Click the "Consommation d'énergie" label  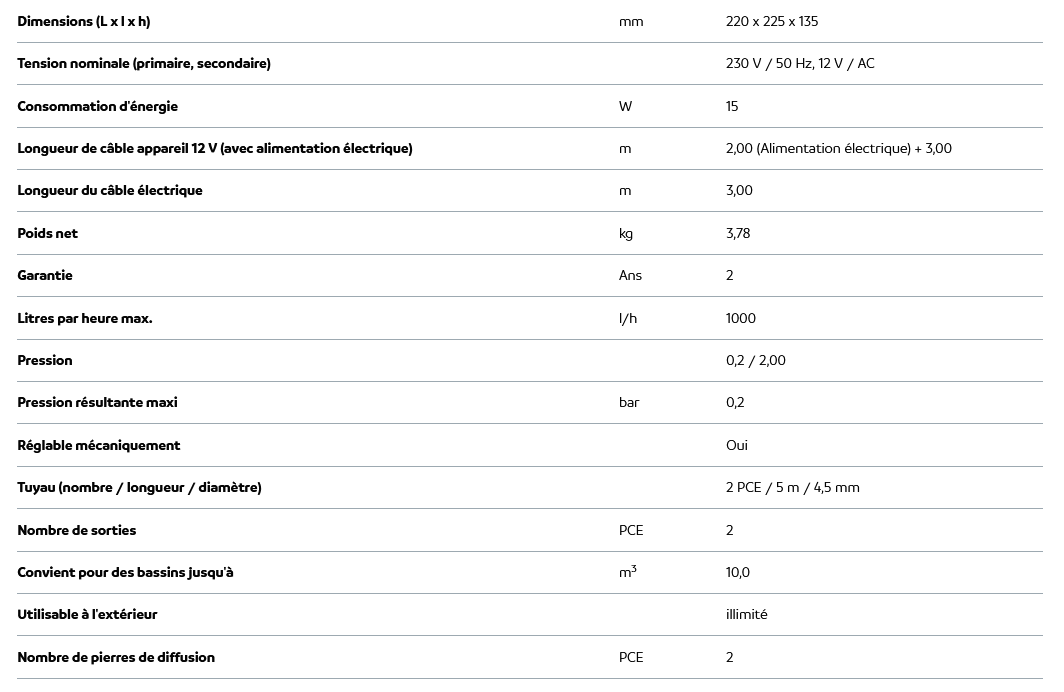pos(97,106)
